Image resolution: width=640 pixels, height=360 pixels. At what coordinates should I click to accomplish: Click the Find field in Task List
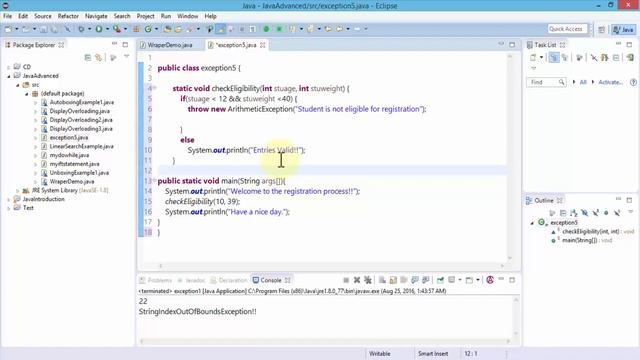[546, 82]
